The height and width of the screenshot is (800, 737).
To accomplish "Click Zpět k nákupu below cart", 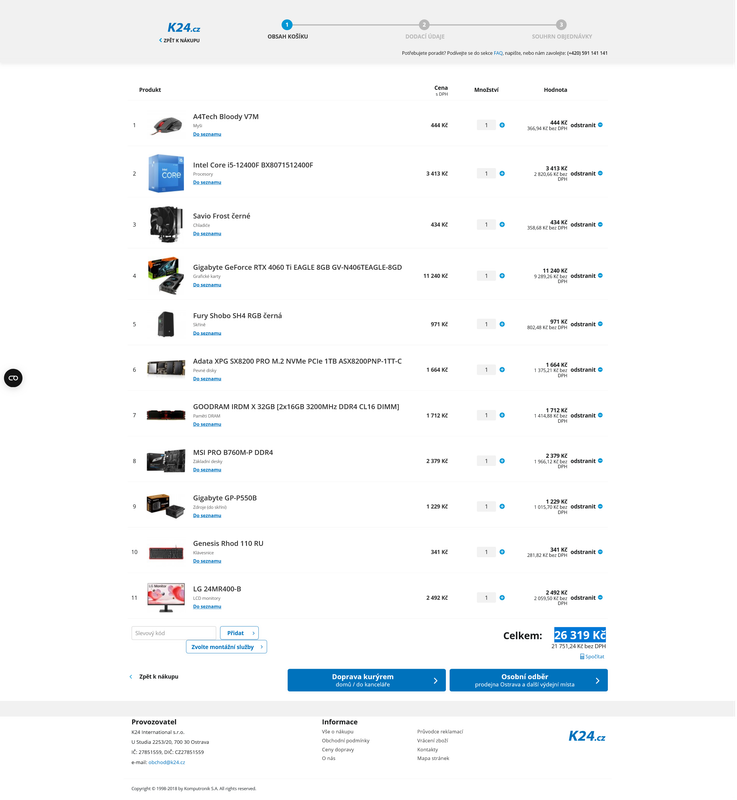I will click(155, 678).
